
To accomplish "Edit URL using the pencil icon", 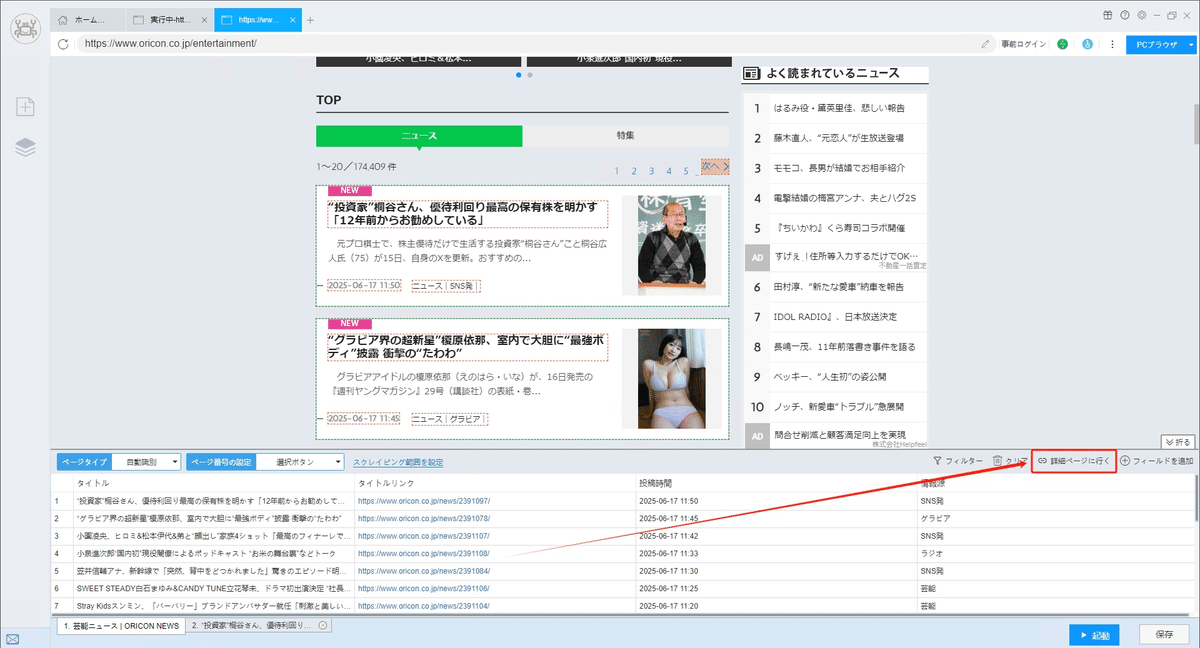I will tap(985, 44).
